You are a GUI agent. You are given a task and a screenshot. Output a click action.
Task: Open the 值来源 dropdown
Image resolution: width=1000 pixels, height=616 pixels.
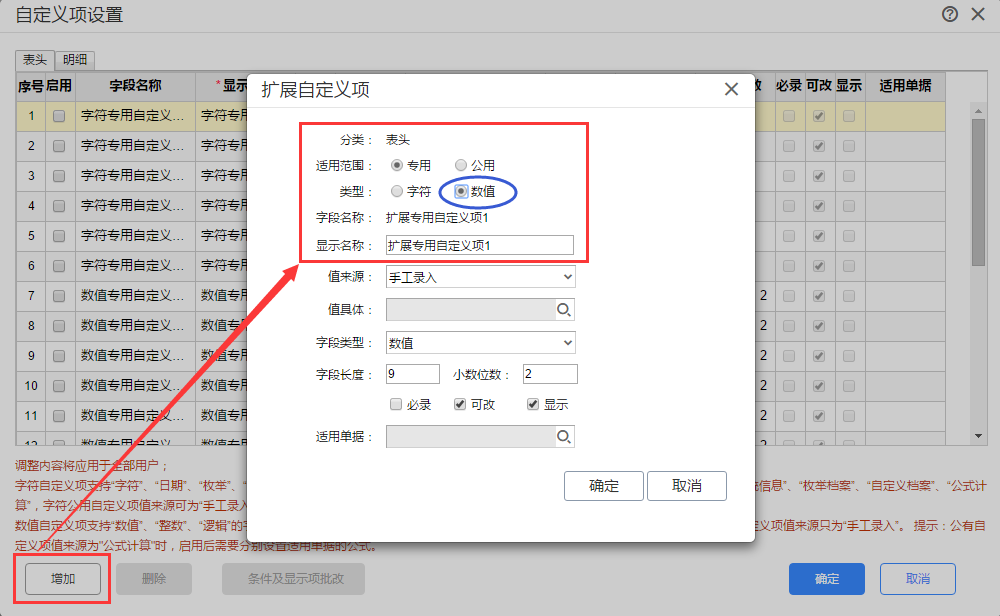(x=480, y=277)
